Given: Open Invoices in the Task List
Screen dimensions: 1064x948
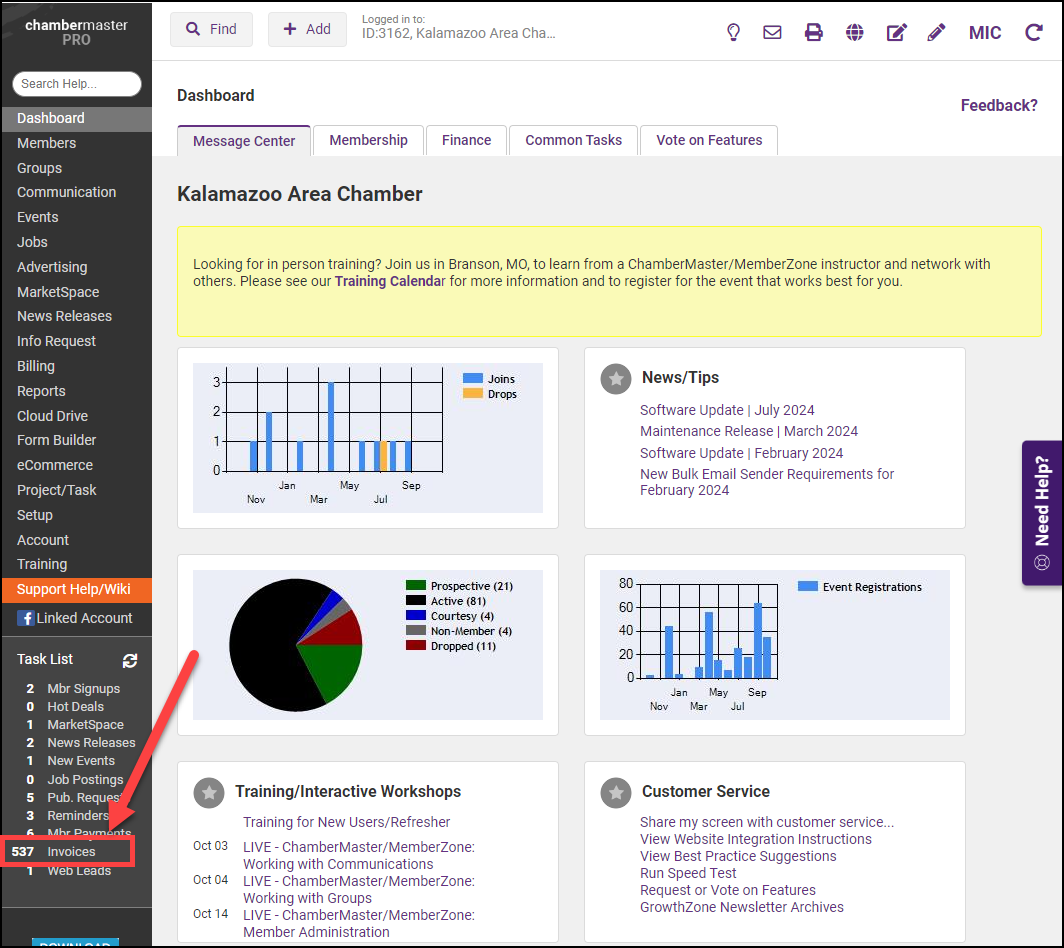Looking at the screenshot, I should click(x=71, y=852).
